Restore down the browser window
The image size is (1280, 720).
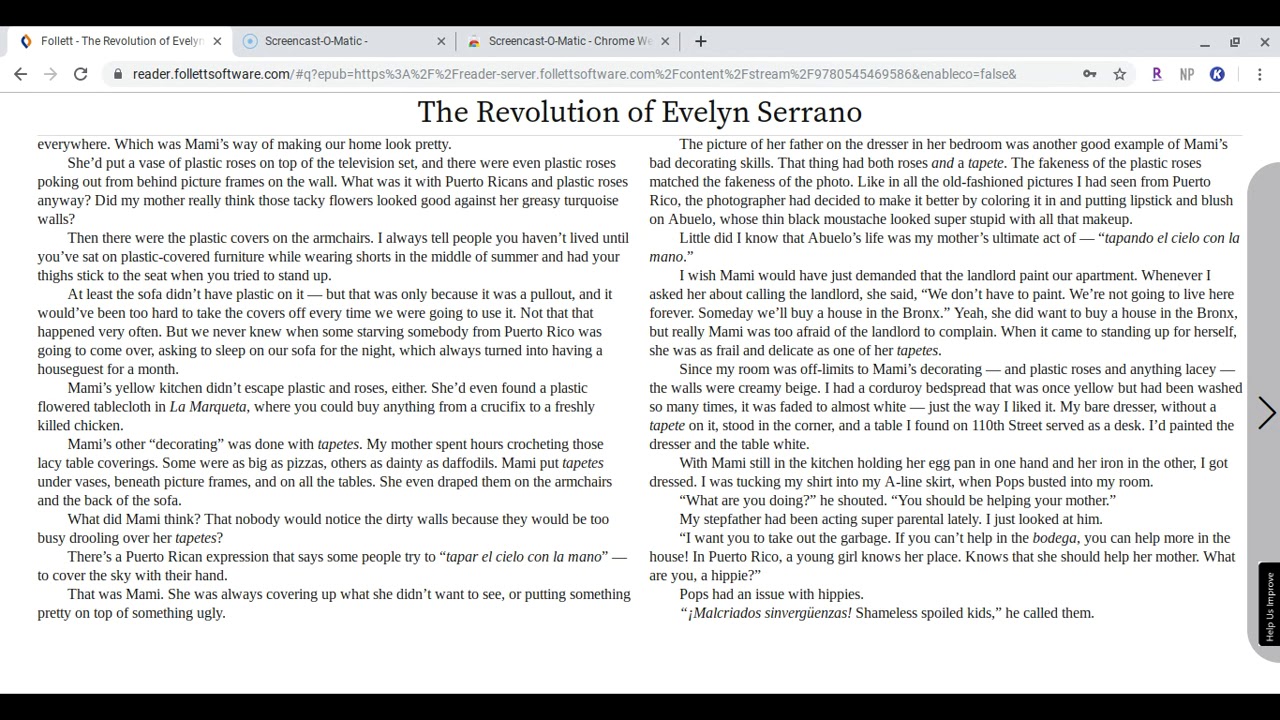click(x=1235, y=42)
